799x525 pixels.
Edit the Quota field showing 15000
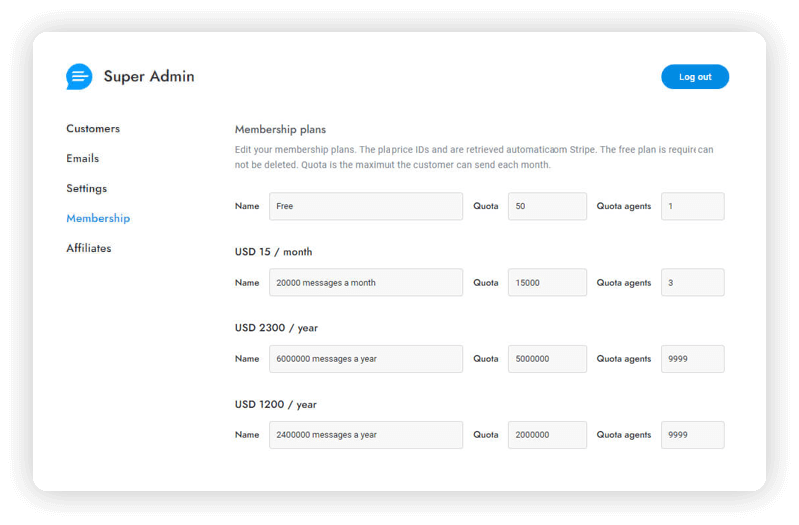click(547, 283)
